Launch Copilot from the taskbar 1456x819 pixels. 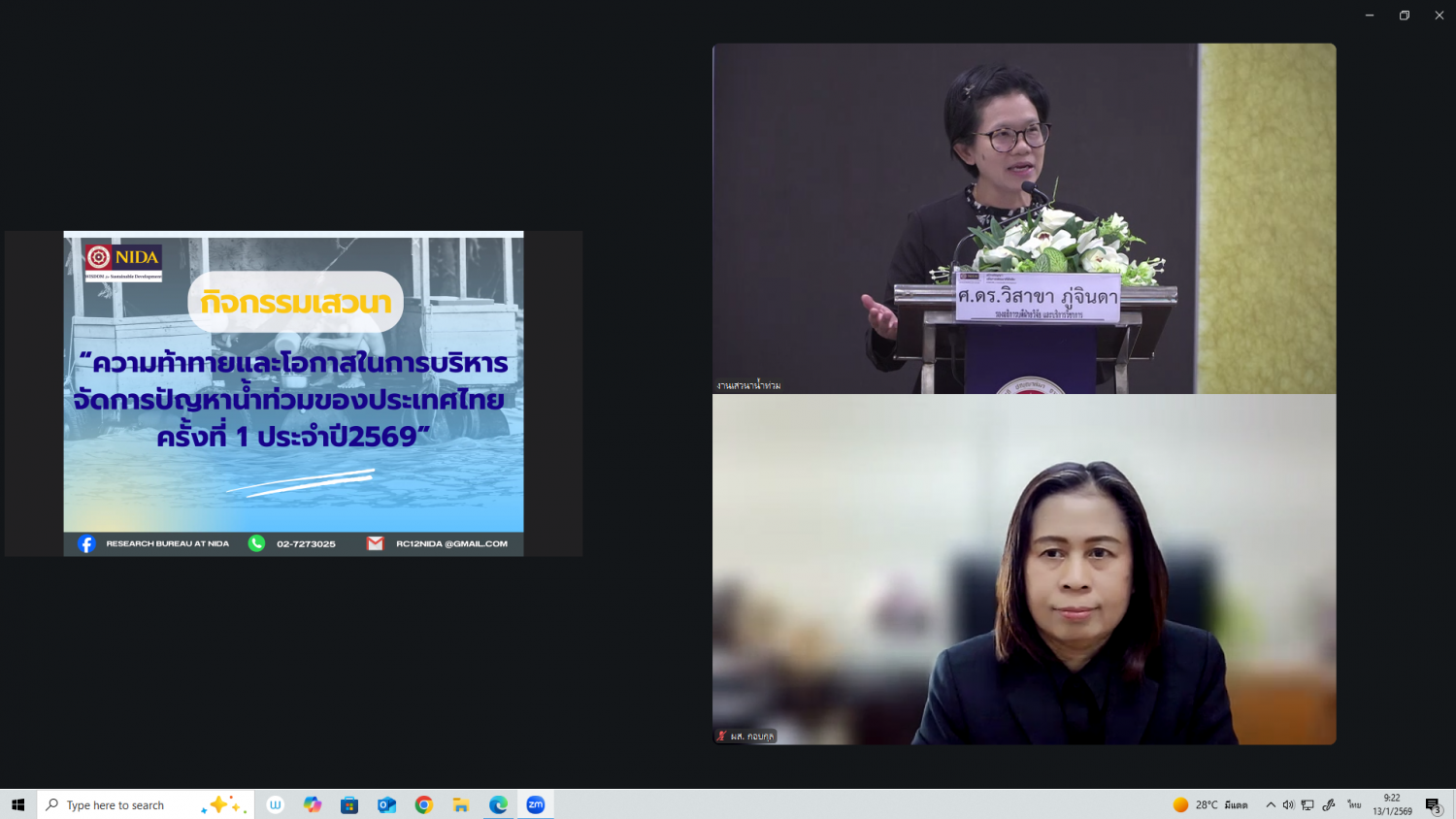click(313, 804)
